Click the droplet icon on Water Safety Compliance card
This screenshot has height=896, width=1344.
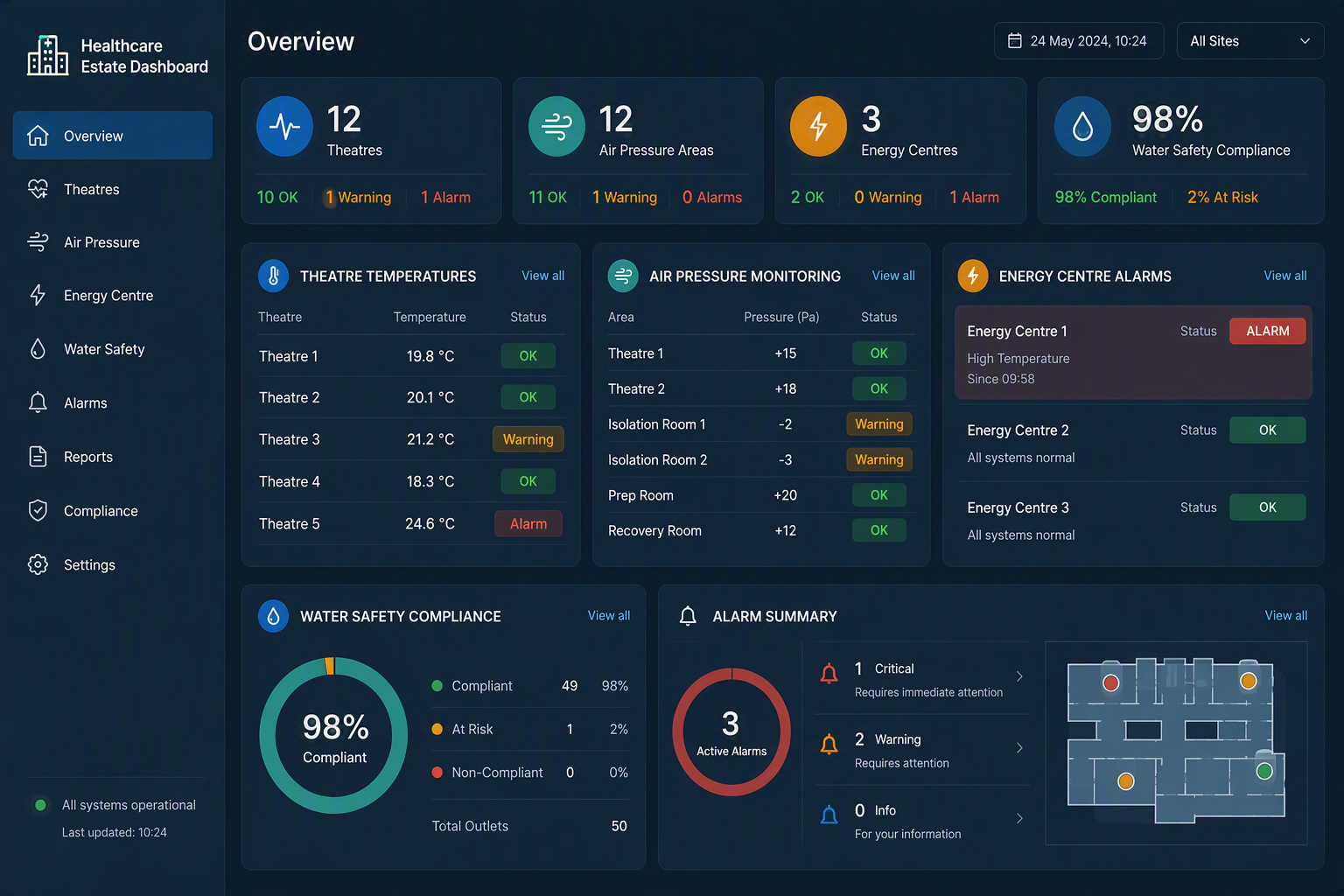coord(1082,127)
